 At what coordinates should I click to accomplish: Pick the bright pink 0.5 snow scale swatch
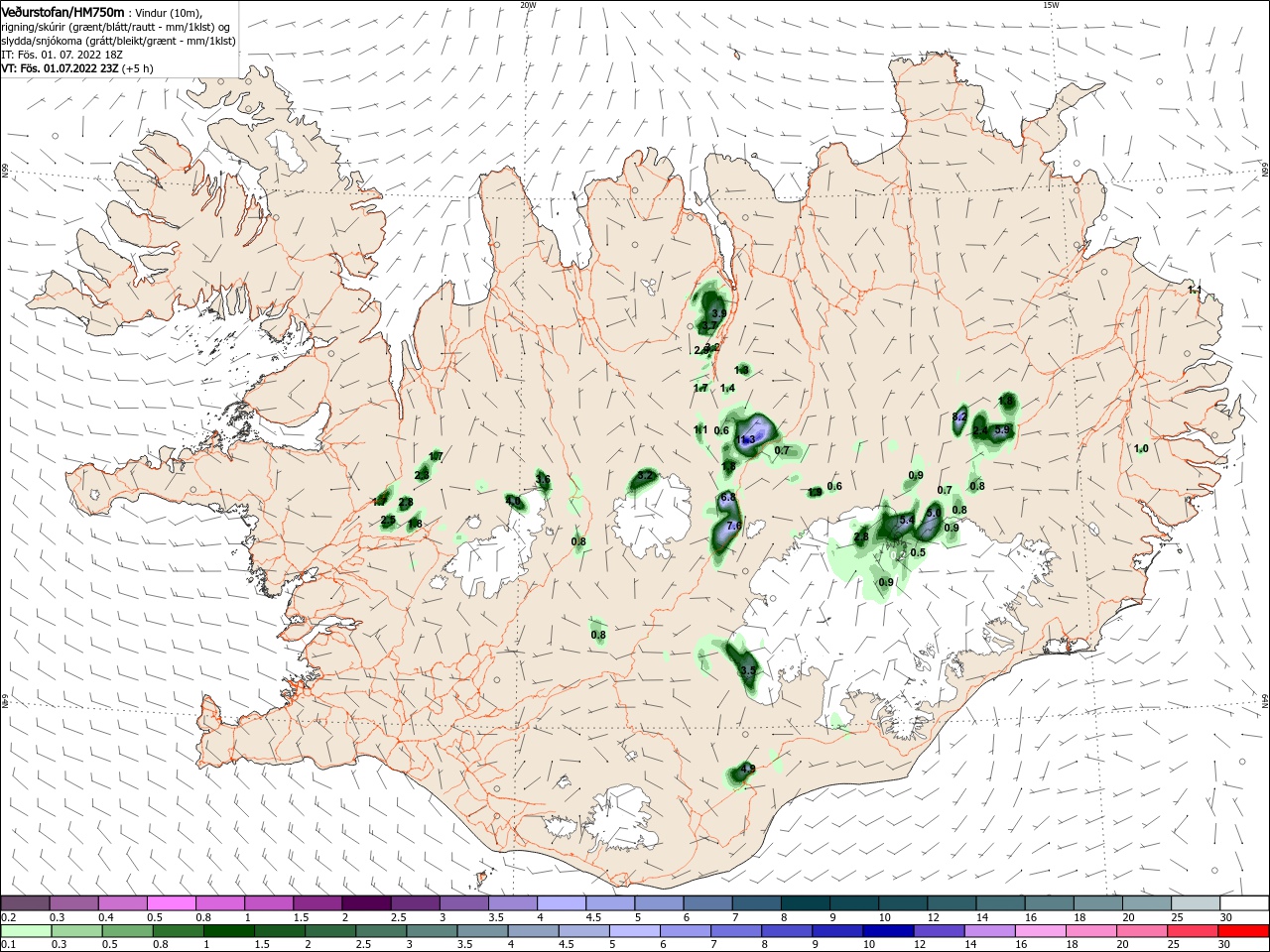tap(171, 903)
